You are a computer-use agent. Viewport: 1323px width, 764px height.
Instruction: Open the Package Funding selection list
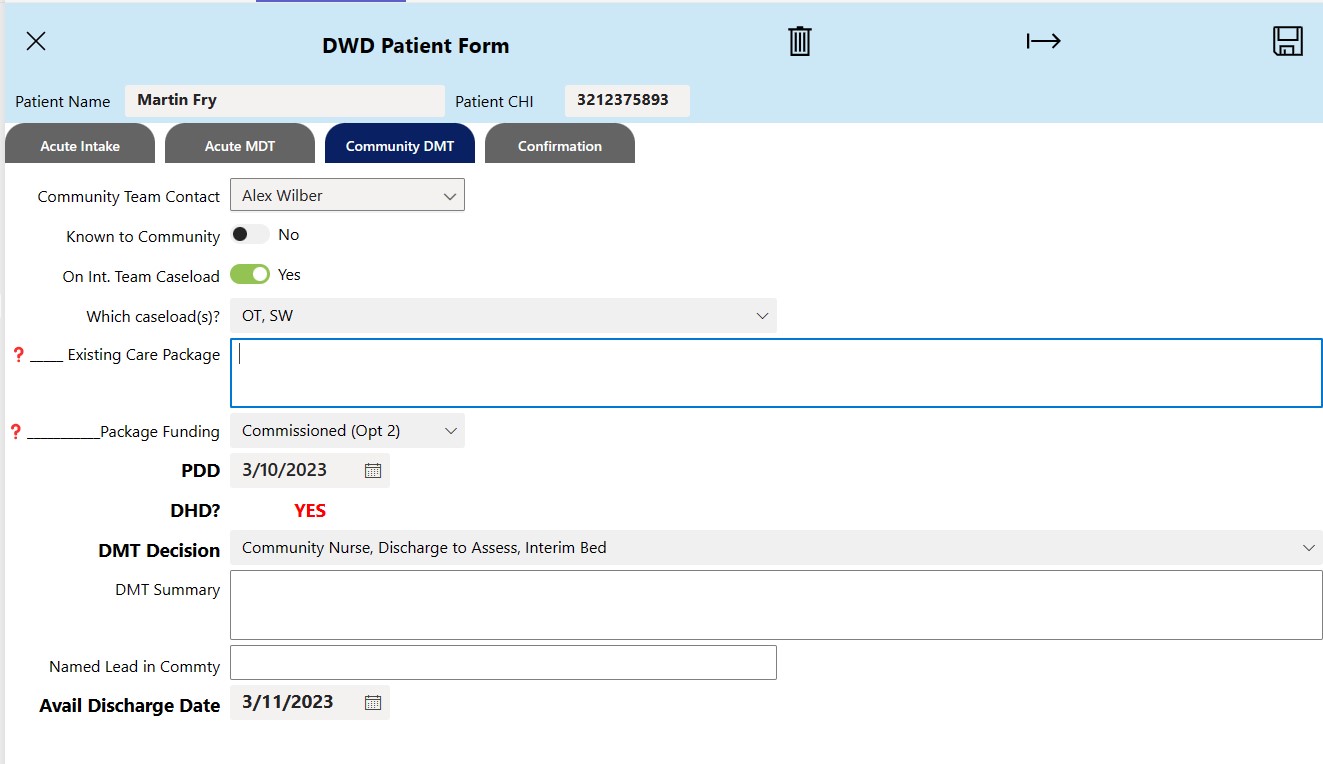coord(347,430)
